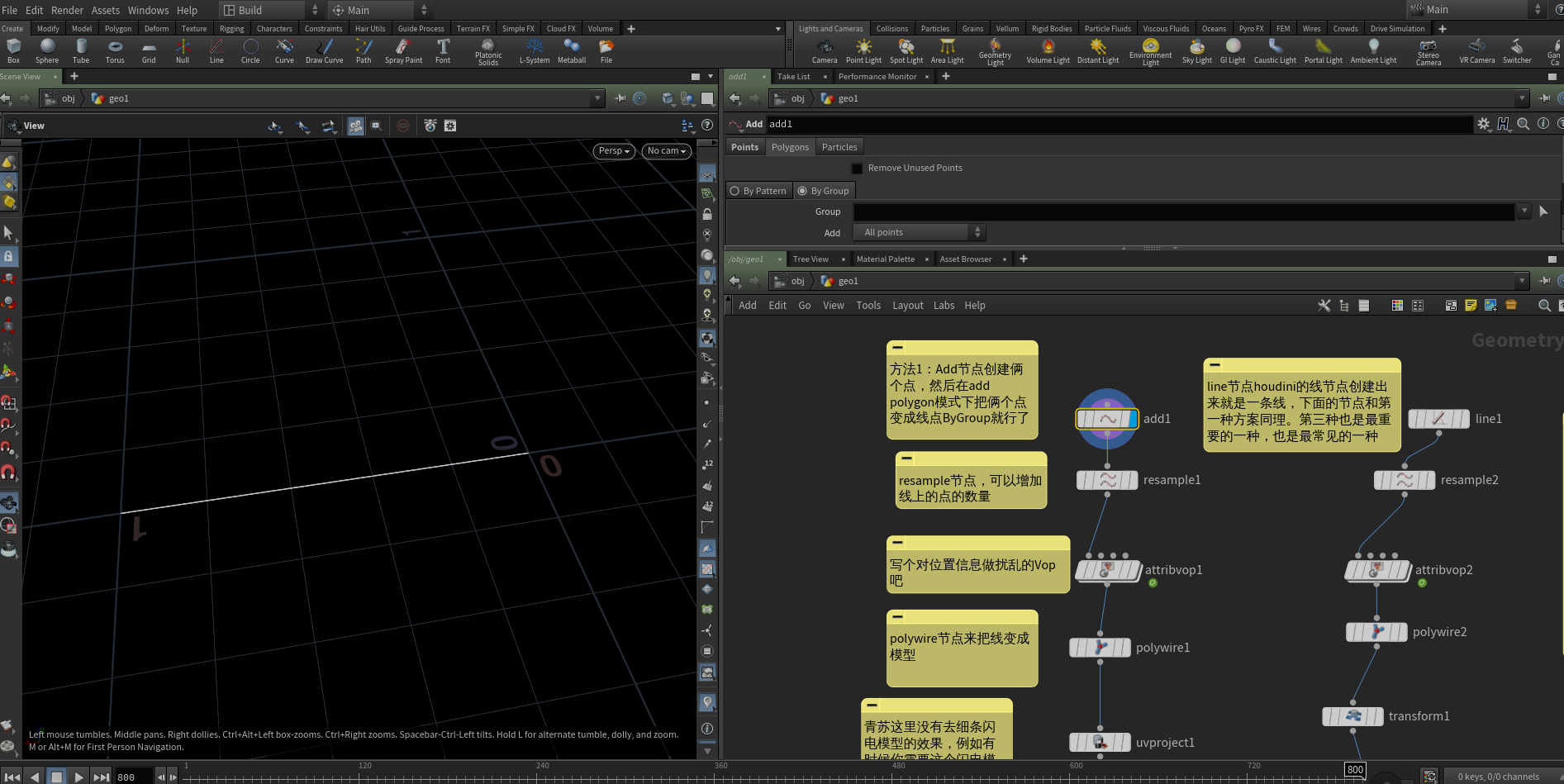
Task: Click the Sky Light shelf icon
Action: [1196, 50]
